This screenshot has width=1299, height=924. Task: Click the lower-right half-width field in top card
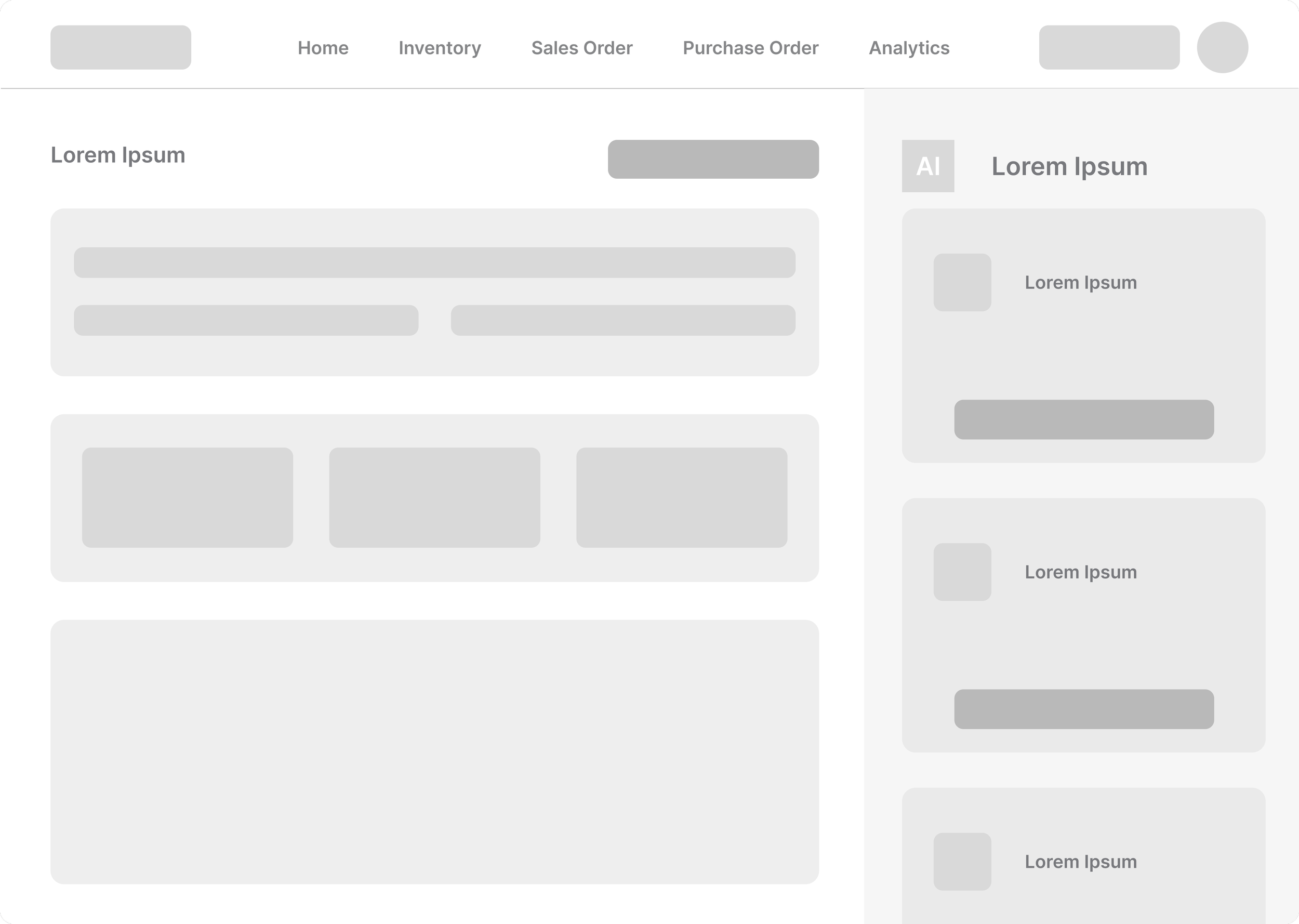[x=623, y=320]
